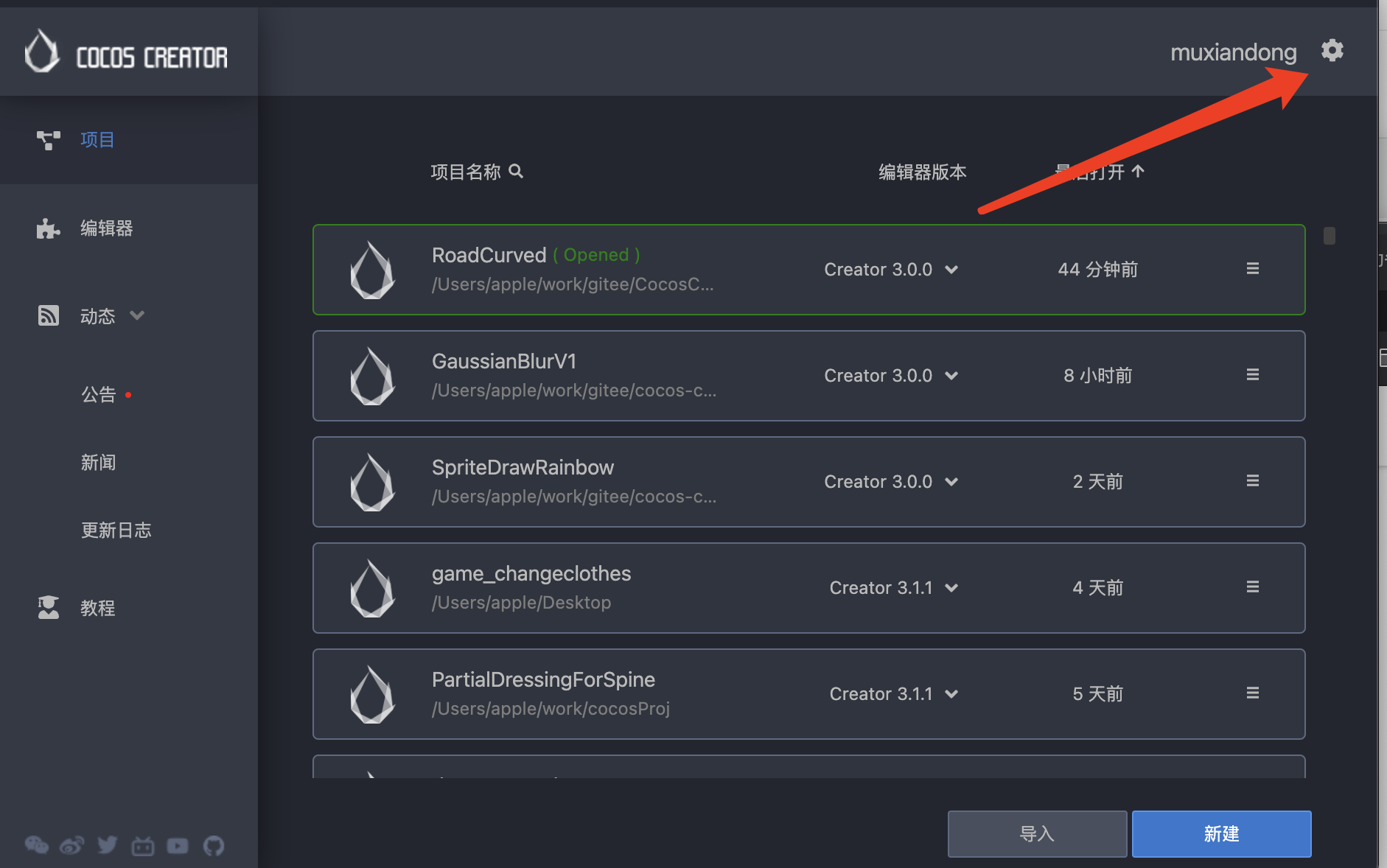
Task: Open the Weibo social link icon
Action: pyautogui.click(x=71, y=845)
